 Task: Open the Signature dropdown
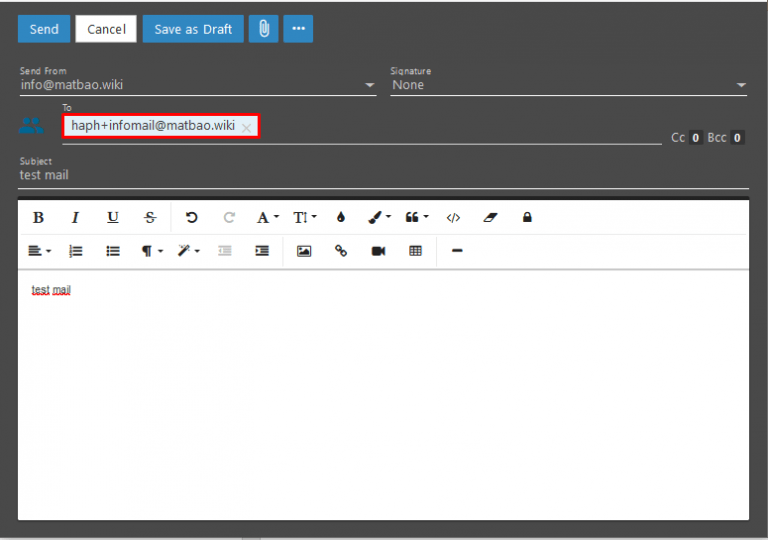[568, 85]
